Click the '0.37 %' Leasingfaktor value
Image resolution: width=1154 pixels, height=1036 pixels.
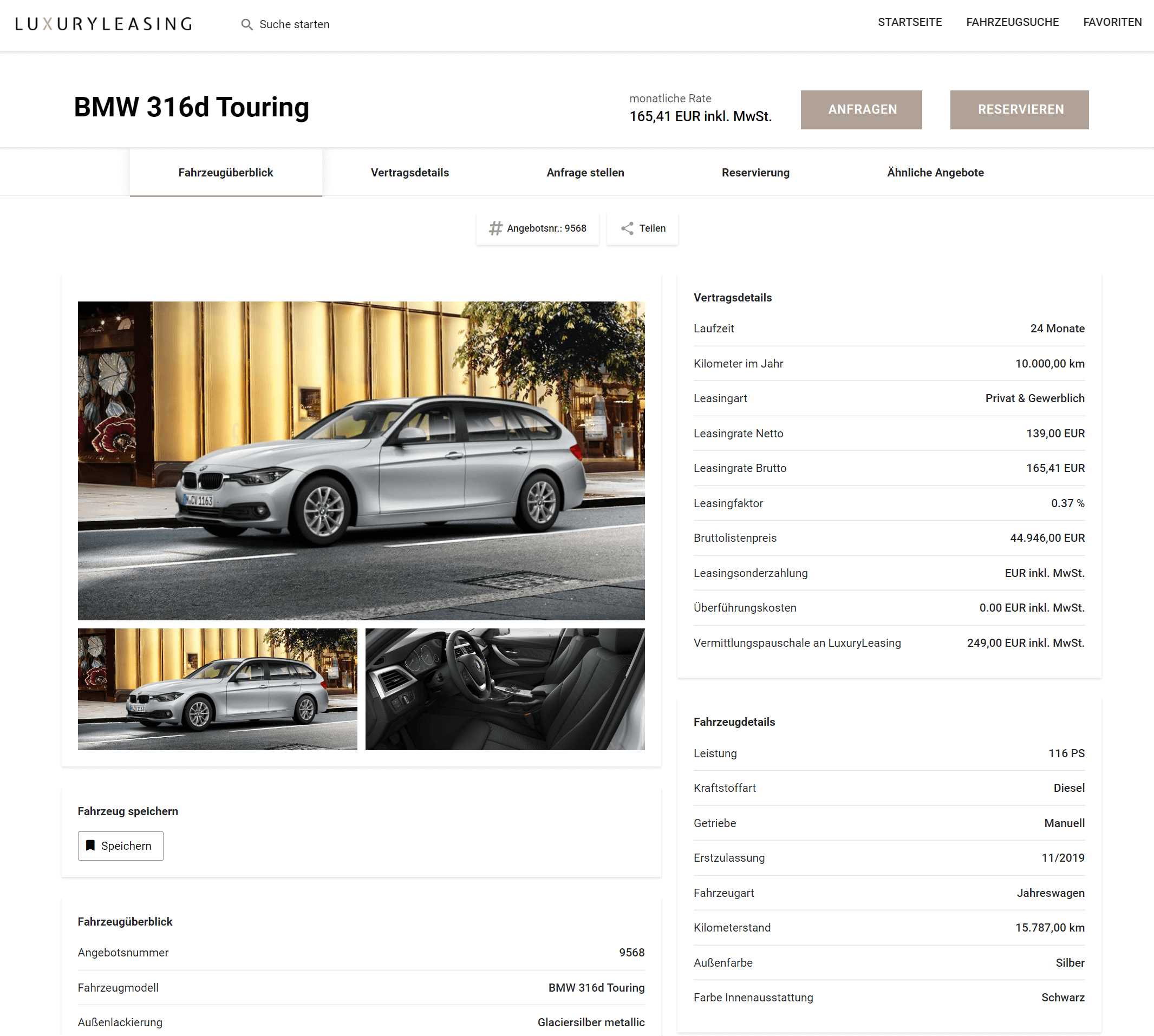click(x=1067, y=503)
